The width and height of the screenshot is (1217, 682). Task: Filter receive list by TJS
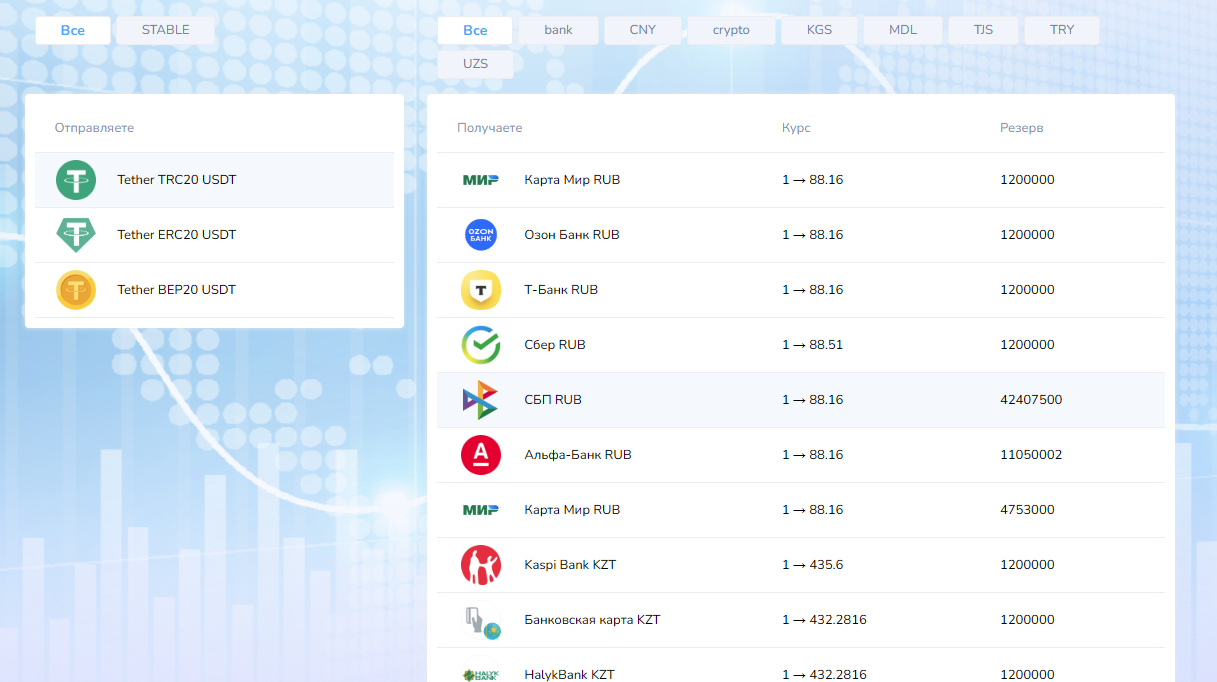[x=983, y=30]
